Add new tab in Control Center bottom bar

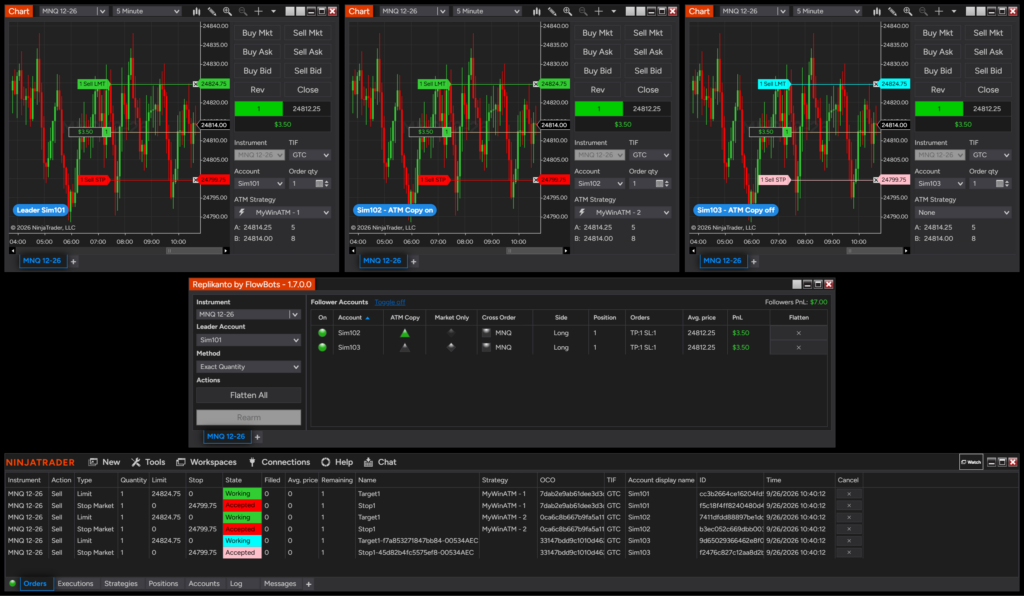[x=308, y=584]
